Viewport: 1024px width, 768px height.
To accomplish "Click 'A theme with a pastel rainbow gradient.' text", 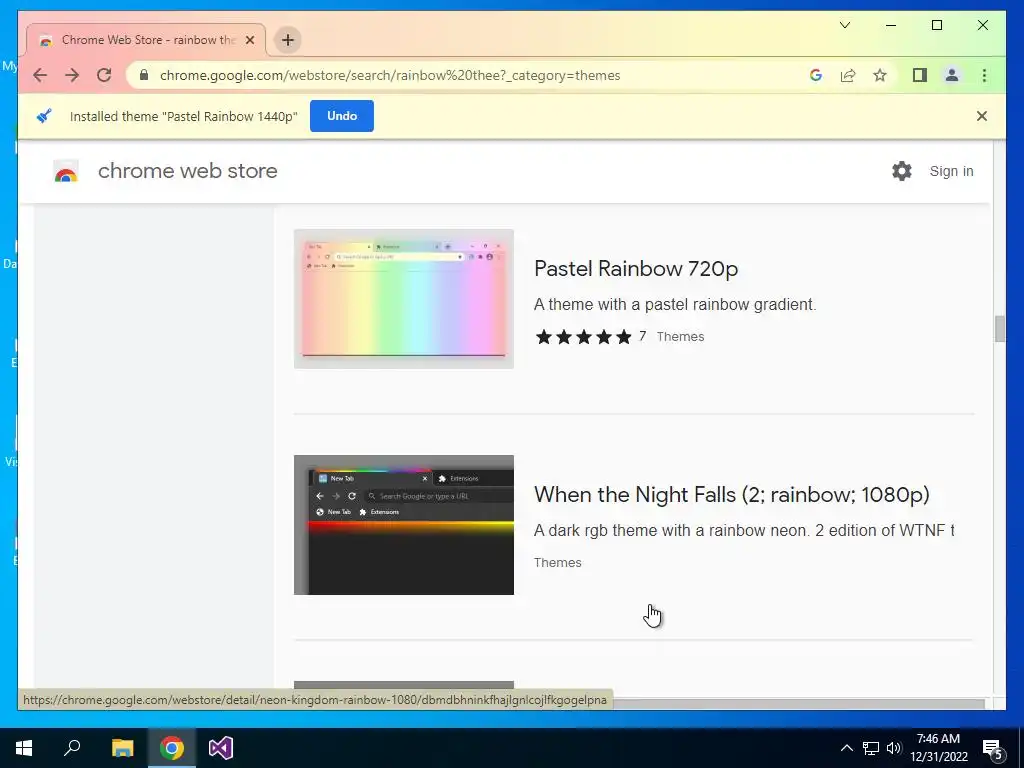I will 675,304.
